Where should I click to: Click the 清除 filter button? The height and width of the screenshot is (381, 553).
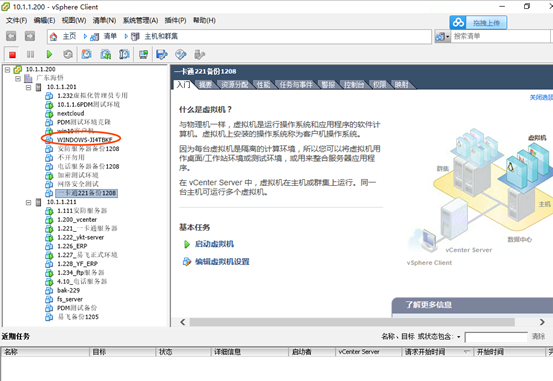tap(539, 337)
